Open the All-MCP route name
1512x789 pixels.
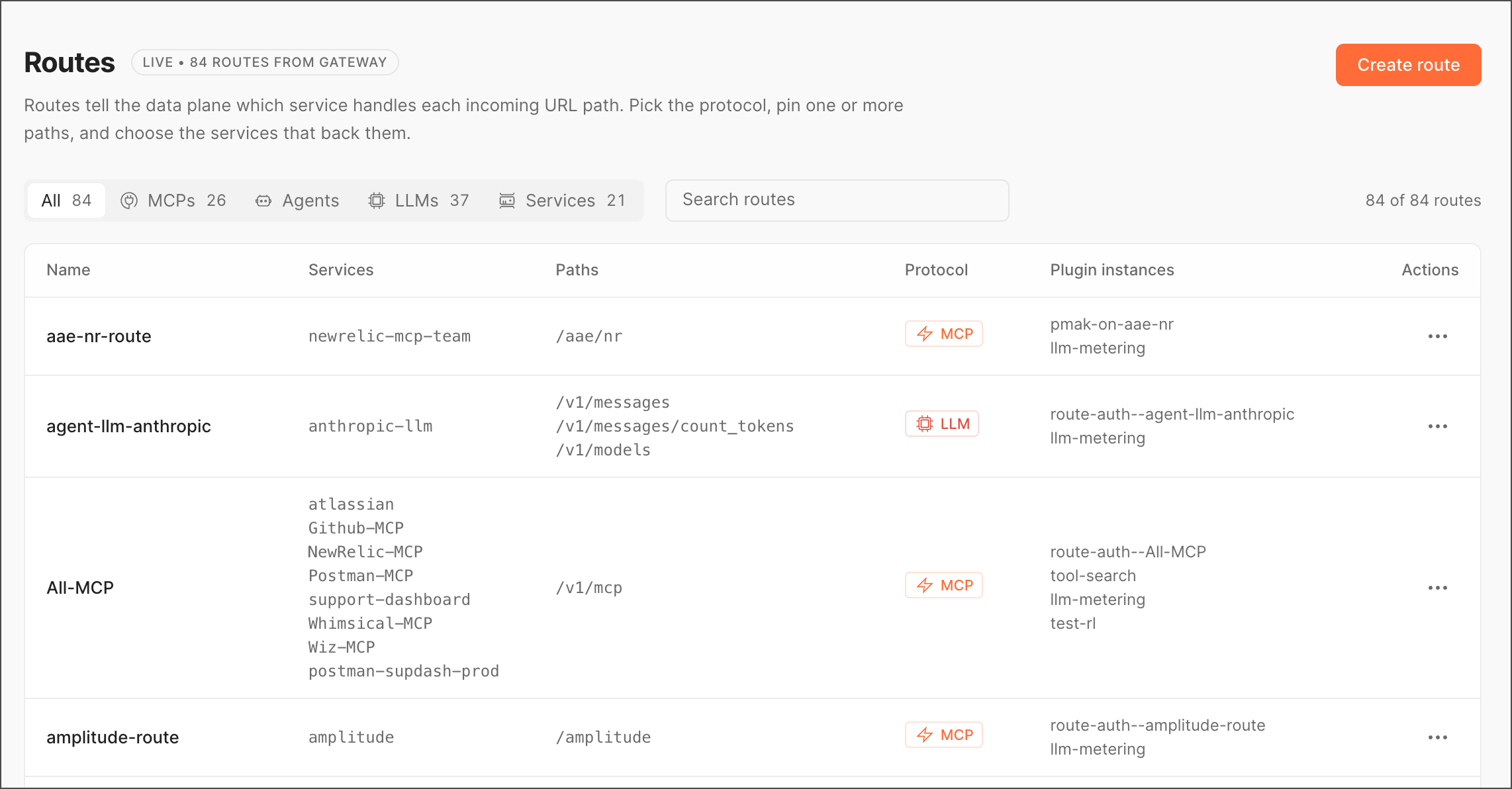pos(80,588)
